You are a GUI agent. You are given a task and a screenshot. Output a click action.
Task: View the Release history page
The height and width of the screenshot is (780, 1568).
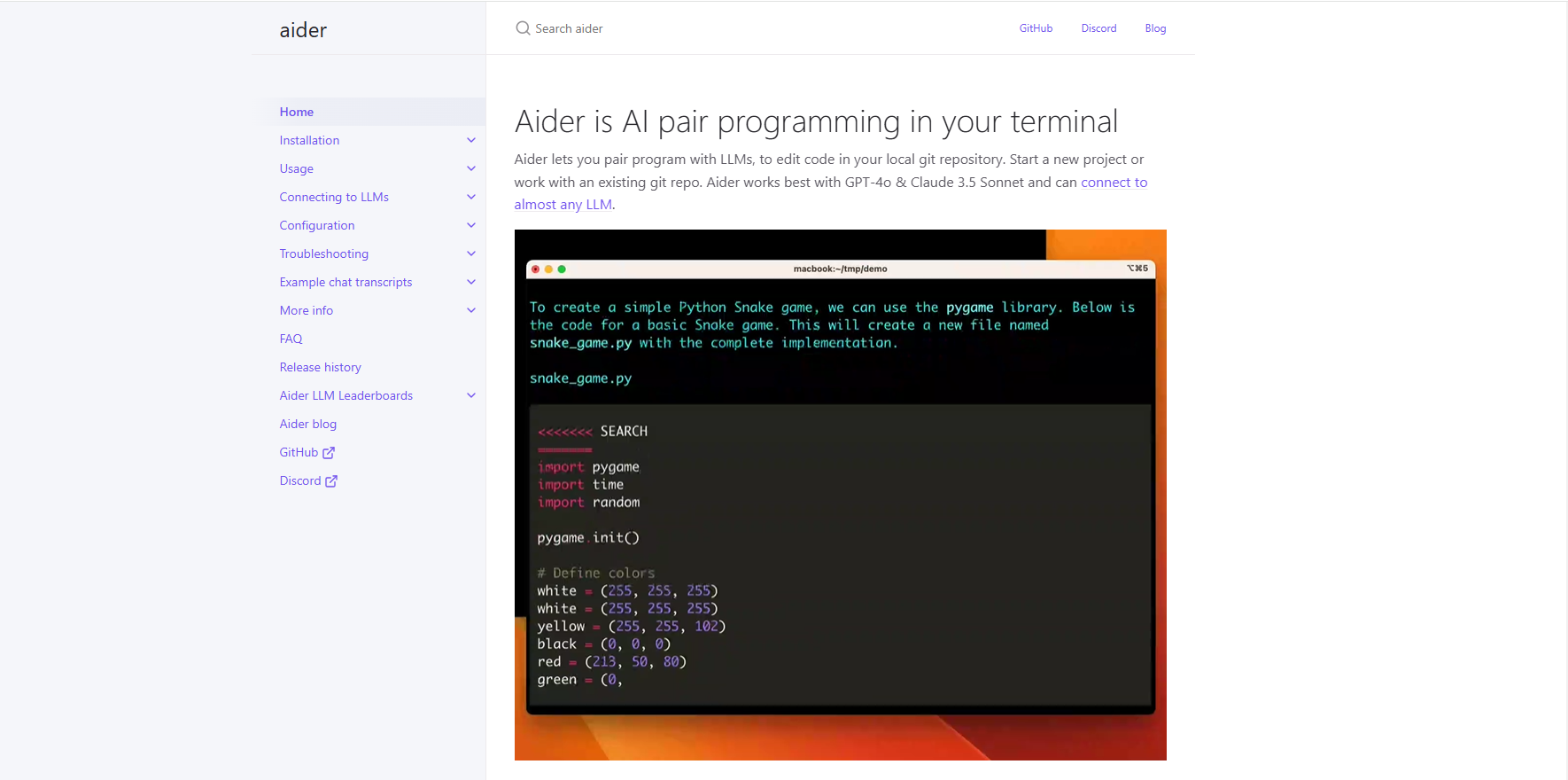tap(320, 367)
